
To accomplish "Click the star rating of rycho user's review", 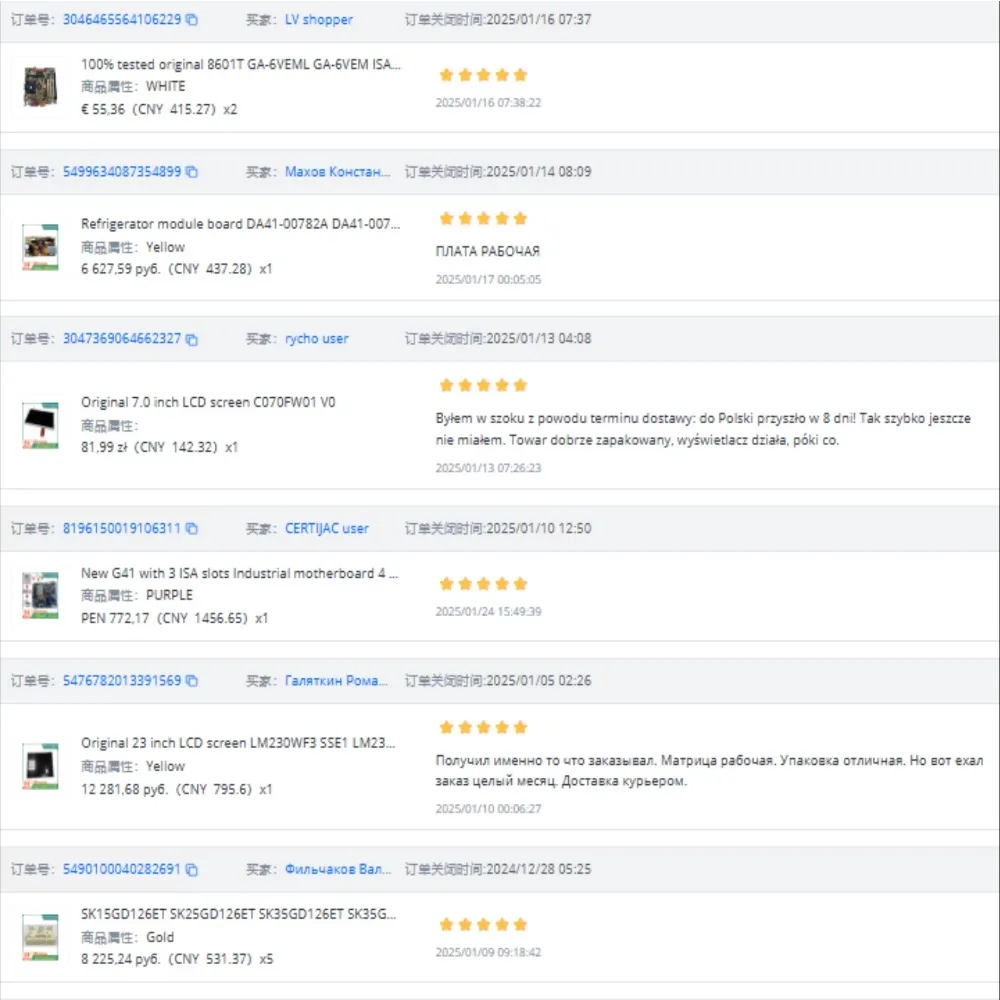I will [x=483, y=385].
